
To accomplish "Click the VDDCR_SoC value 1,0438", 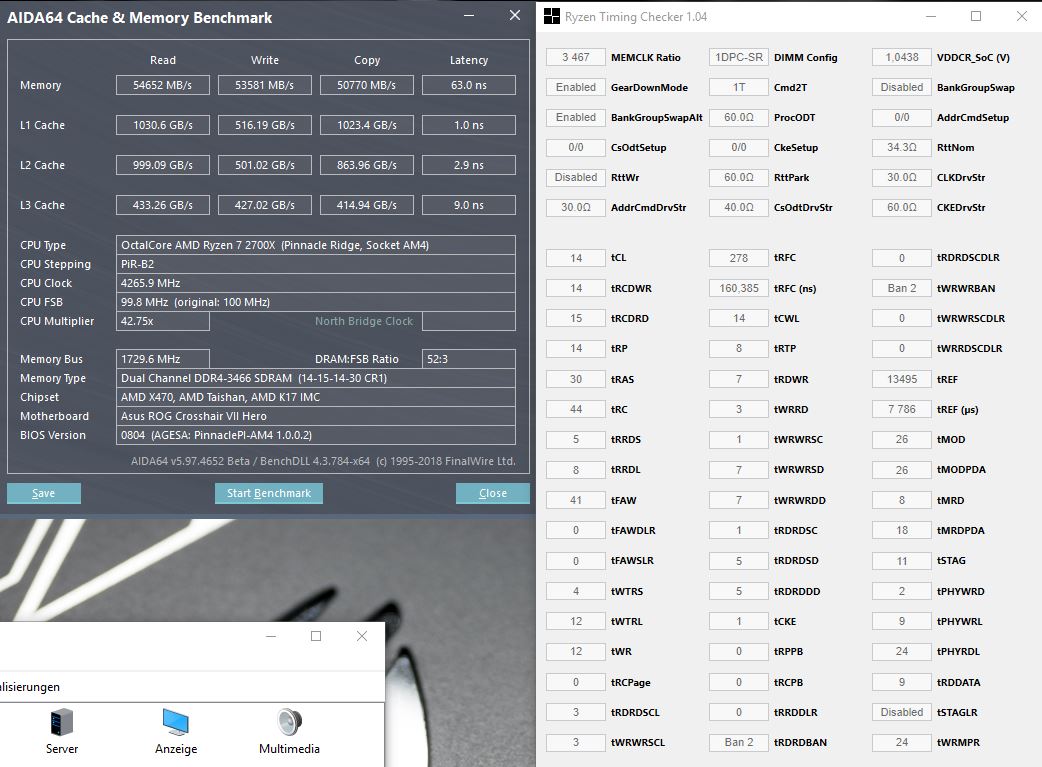I will tap(902, 57).
